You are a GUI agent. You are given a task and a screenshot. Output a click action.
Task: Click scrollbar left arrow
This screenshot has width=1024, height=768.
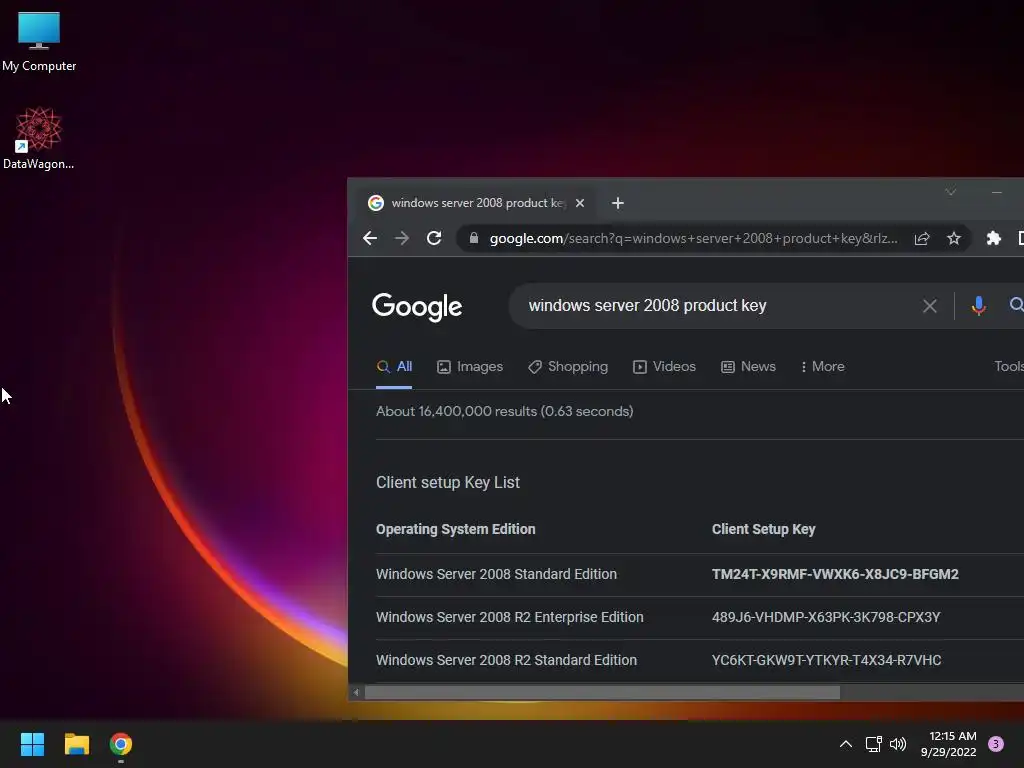tap(356, 692)
